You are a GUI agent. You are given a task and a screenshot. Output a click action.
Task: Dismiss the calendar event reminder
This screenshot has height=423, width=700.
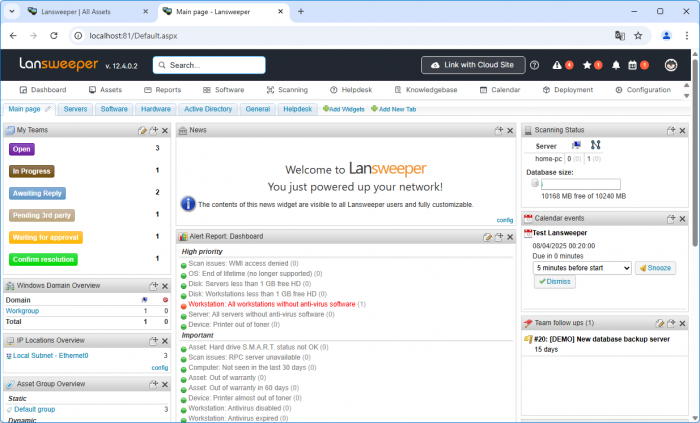click(555, 282)
